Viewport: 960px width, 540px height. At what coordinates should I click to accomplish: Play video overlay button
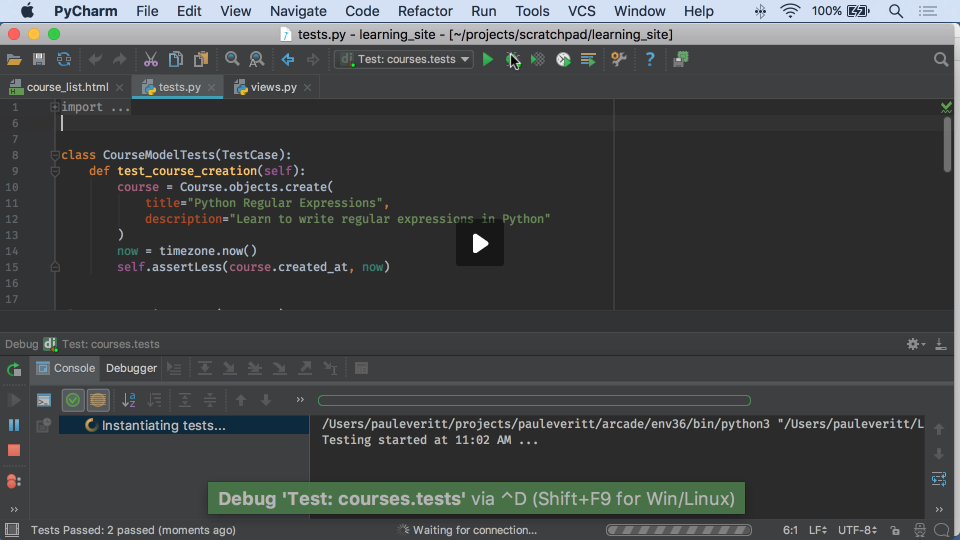(x=480, y=244)
